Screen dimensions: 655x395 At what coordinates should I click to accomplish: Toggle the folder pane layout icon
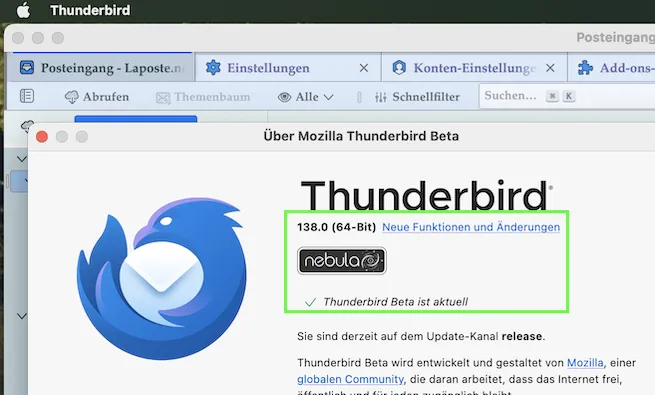point(27,96)
